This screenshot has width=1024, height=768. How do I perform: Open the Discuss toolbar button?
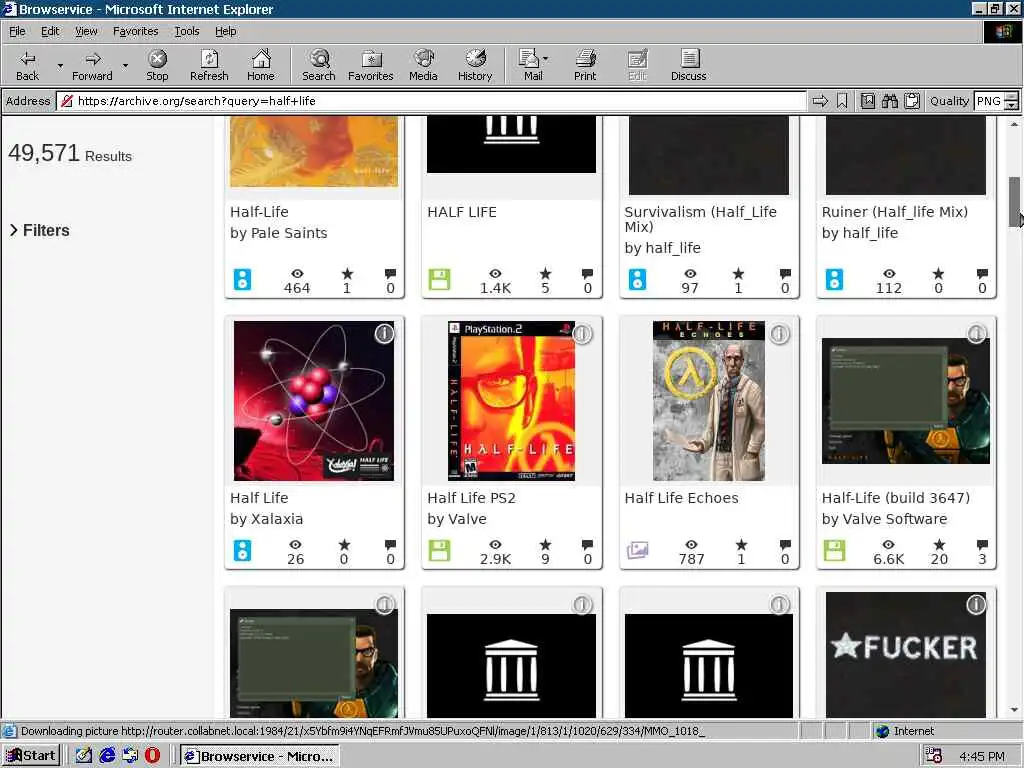pyautogui.click(x=688, y=65)
